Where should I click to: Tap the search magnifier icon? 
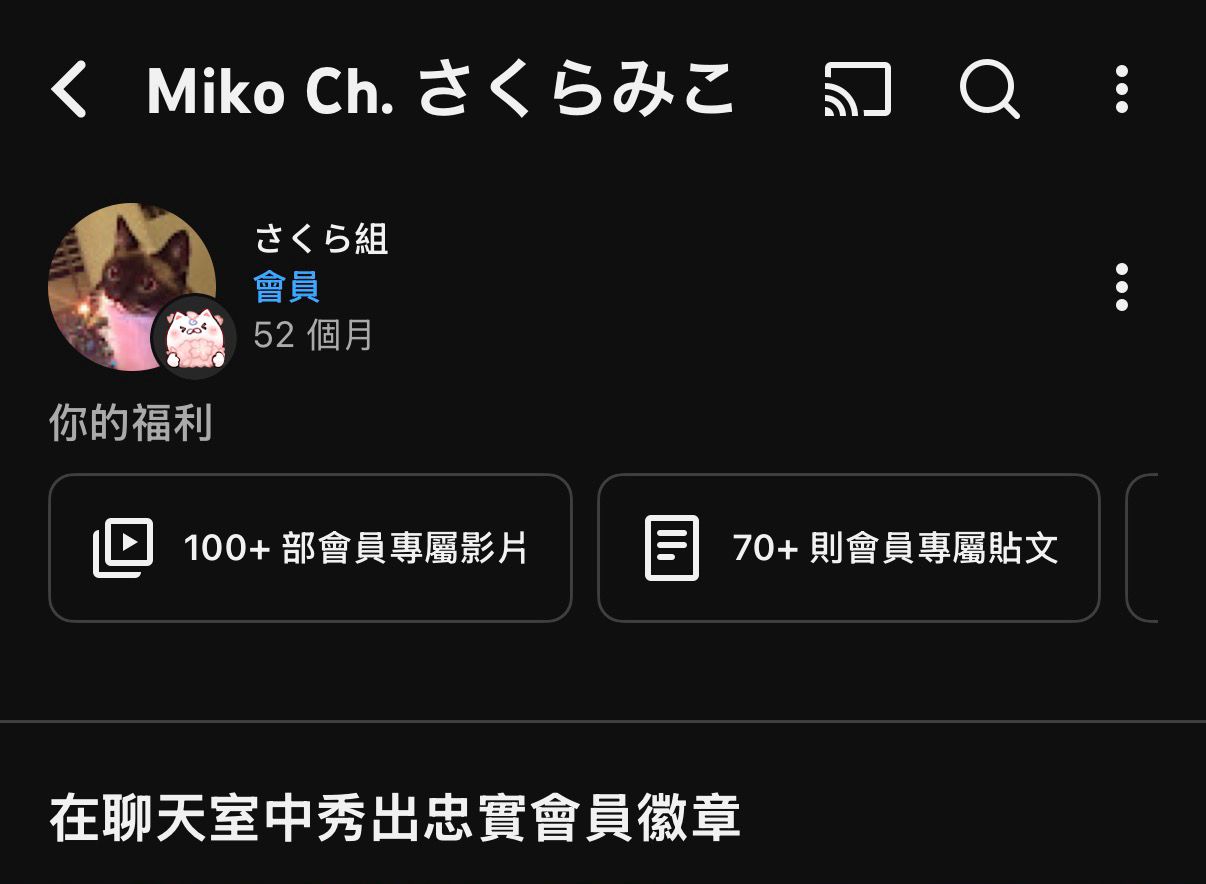pyautogui.click(x=990, y=90)
